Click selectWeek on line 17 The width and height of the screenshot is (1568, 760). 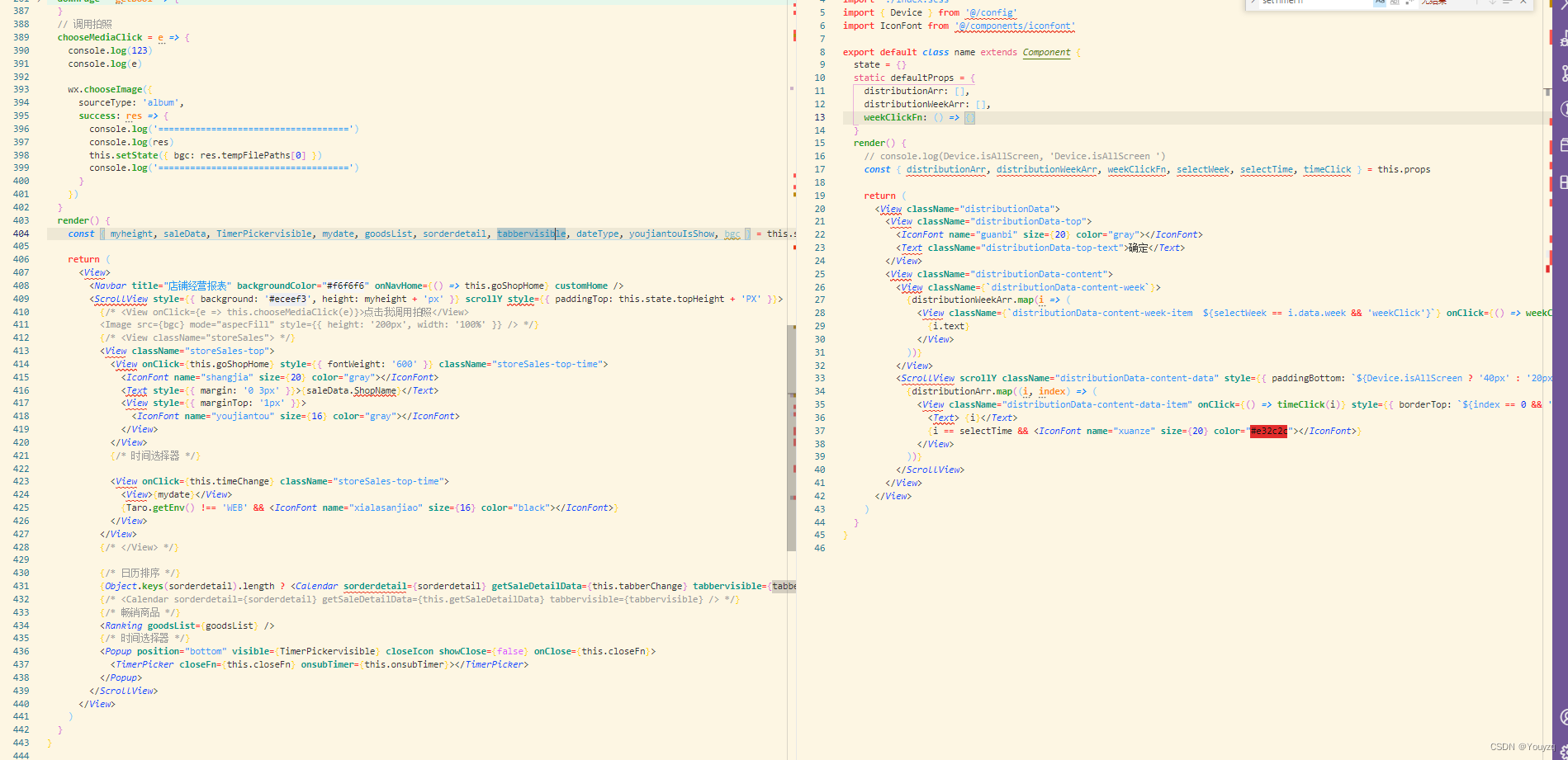coord(1202,170)
